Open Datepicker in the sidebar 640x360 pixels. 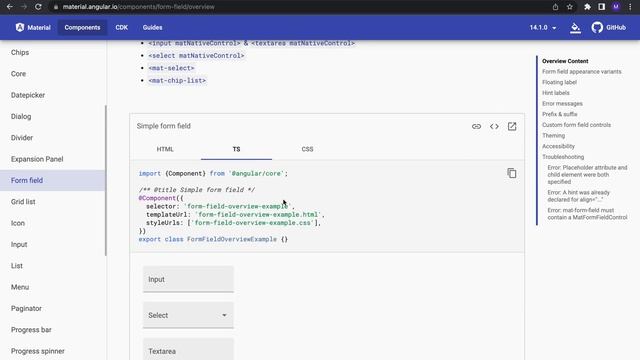53,95
